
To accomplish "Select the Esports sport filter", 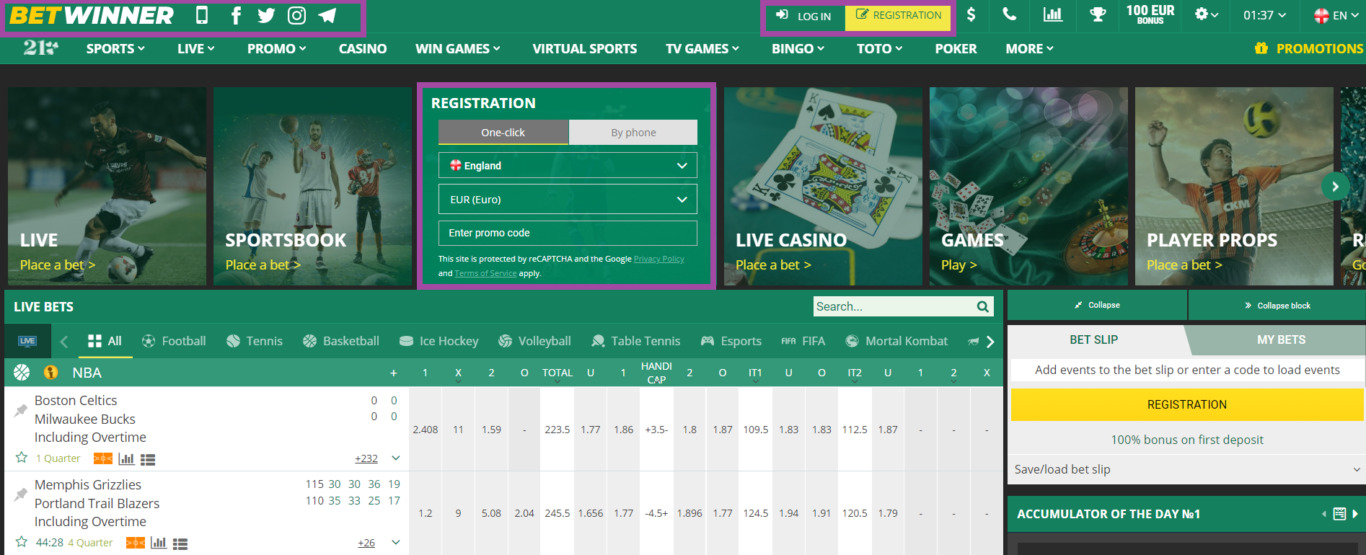I will (731, 341).
